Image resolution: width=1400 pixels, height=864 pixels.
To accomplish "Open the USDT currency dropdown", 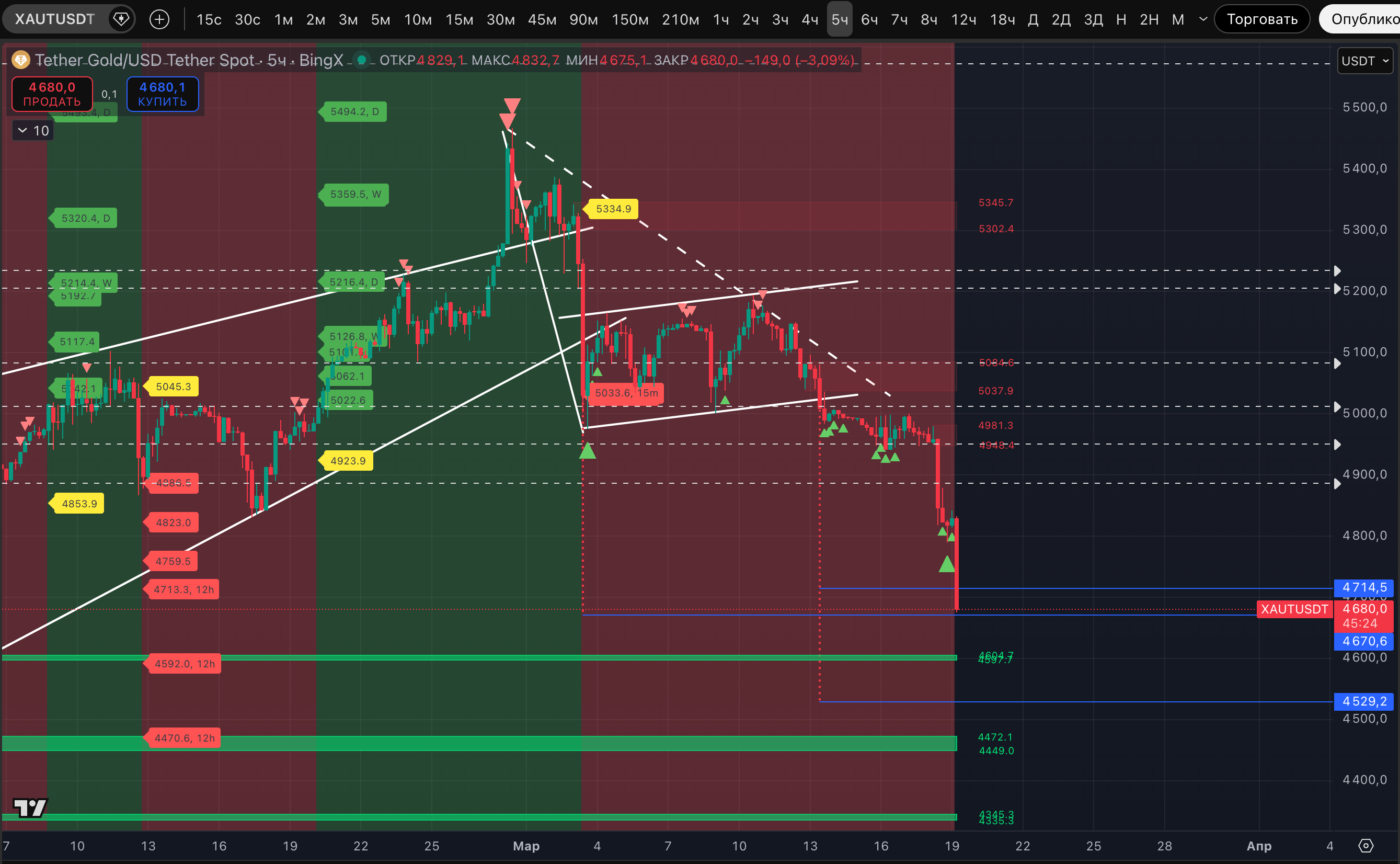I will [1364, 61].
